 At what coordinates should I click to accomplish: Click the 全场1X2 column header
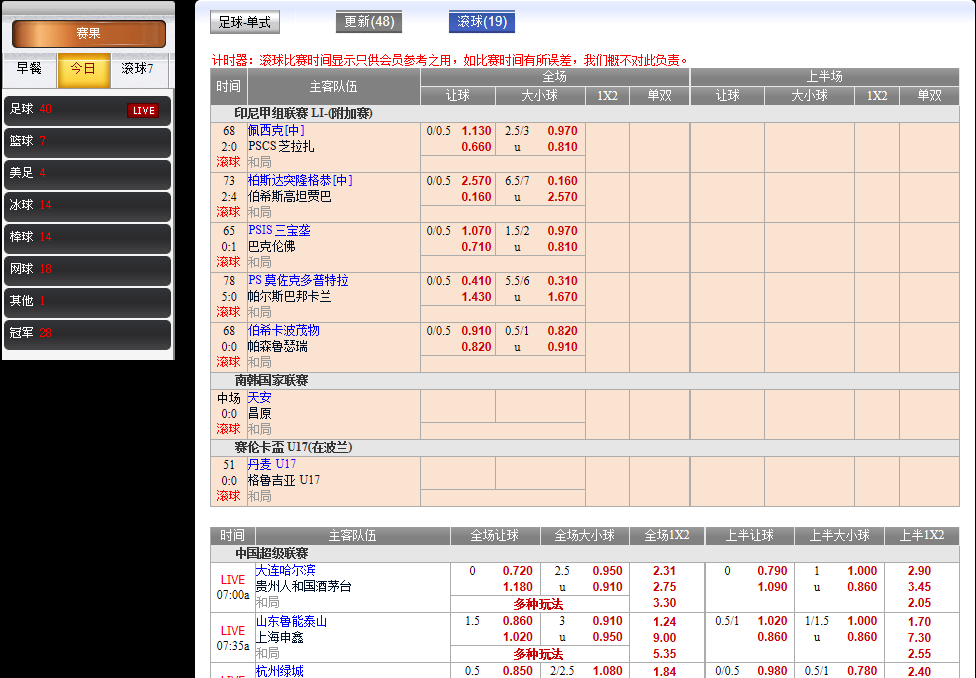[667, 535]
